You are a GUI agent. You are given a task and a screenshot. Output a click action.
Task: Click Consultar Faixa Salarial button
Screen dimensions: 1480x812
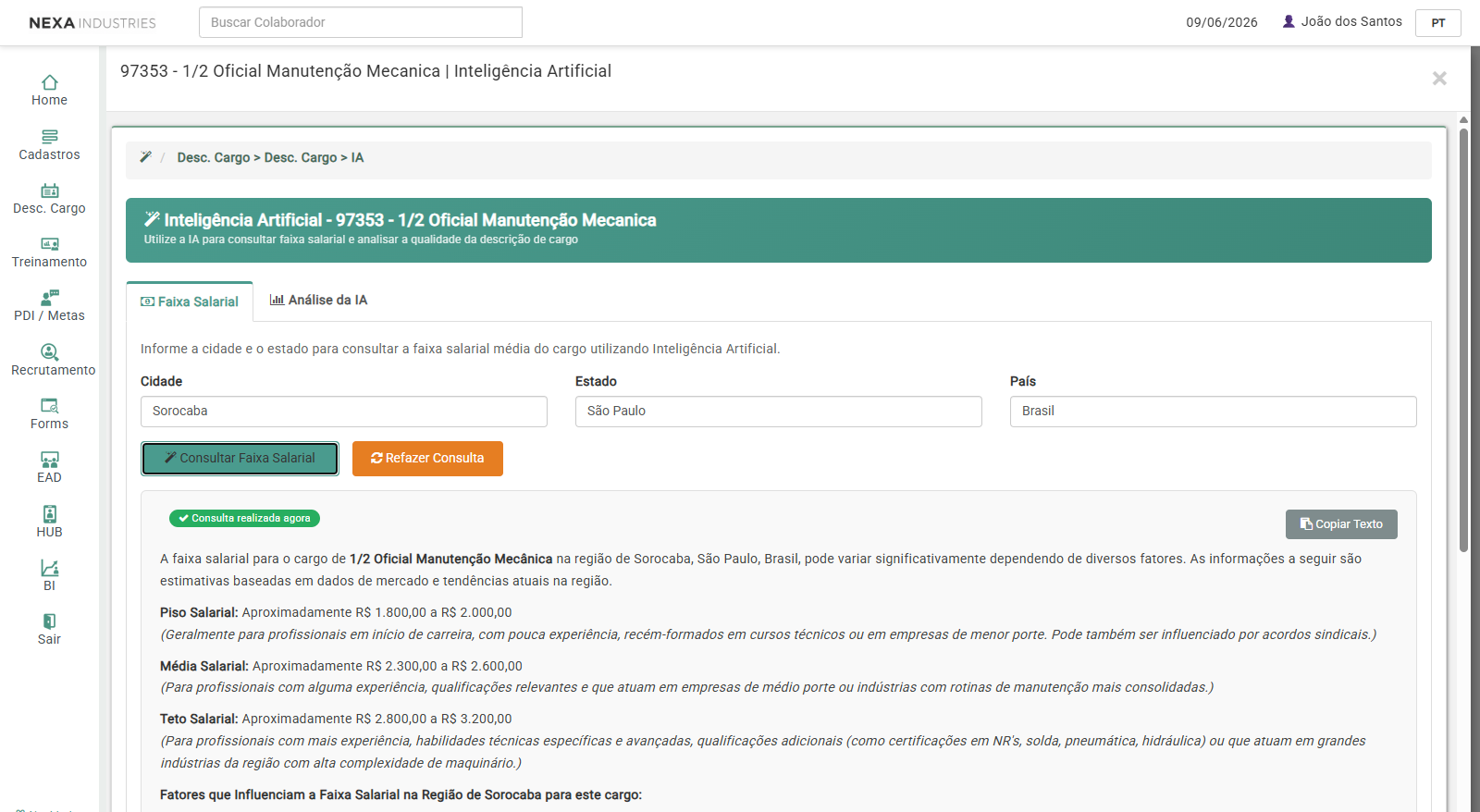pyautogui.click(x=240, y=459)
